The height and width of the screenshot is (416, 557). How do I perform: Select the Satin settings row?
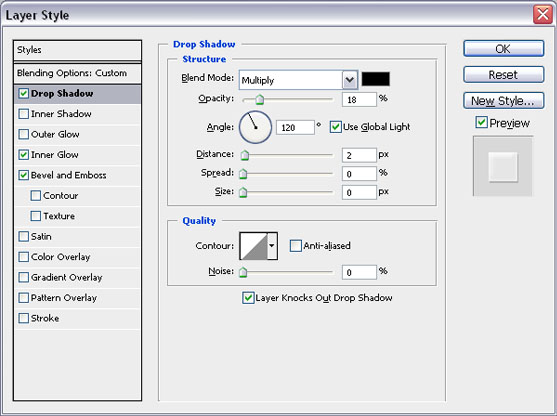77,237
